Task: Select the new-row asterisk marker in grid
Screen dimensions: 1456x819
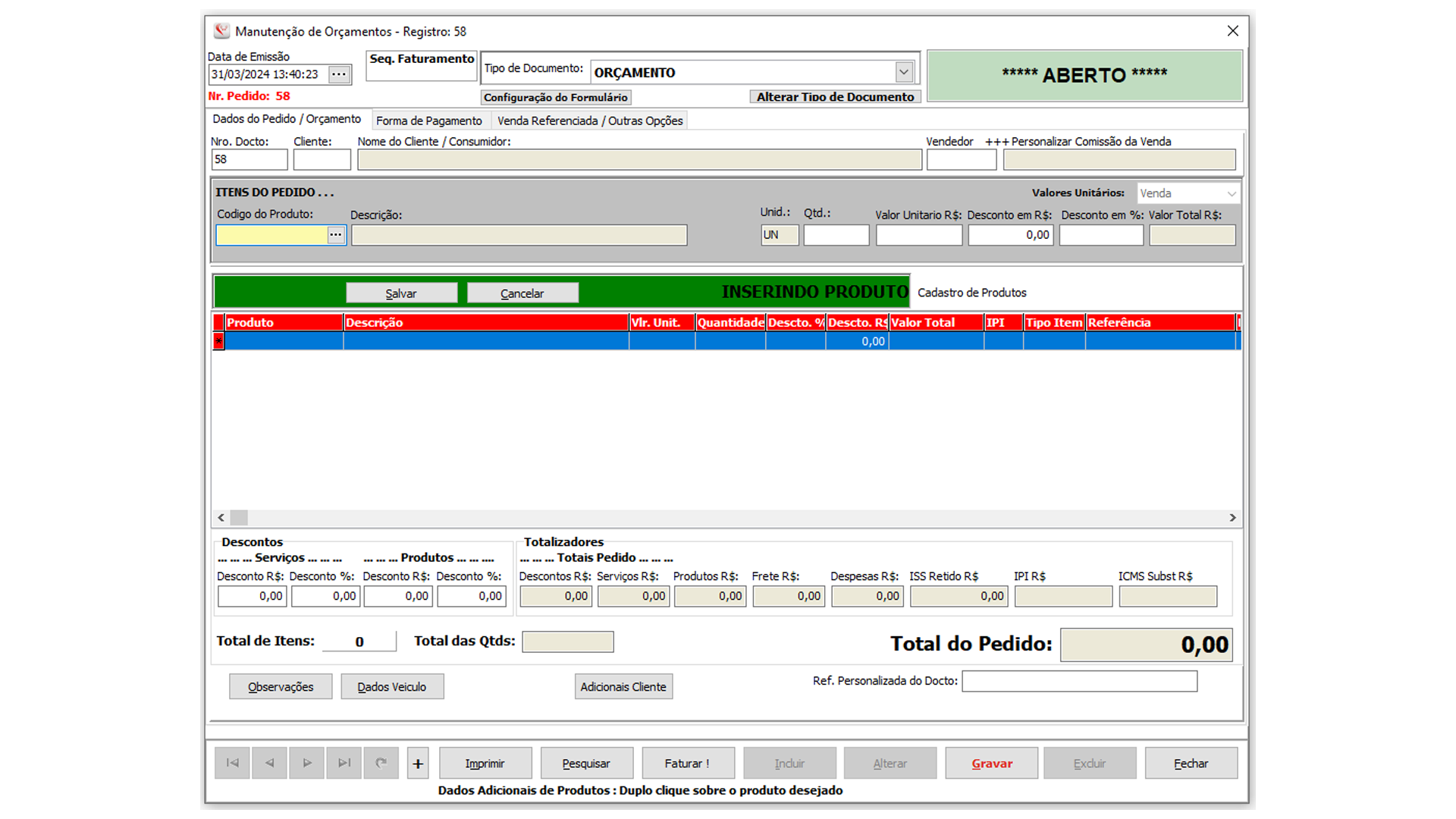Action: click(x=218, y=341)
